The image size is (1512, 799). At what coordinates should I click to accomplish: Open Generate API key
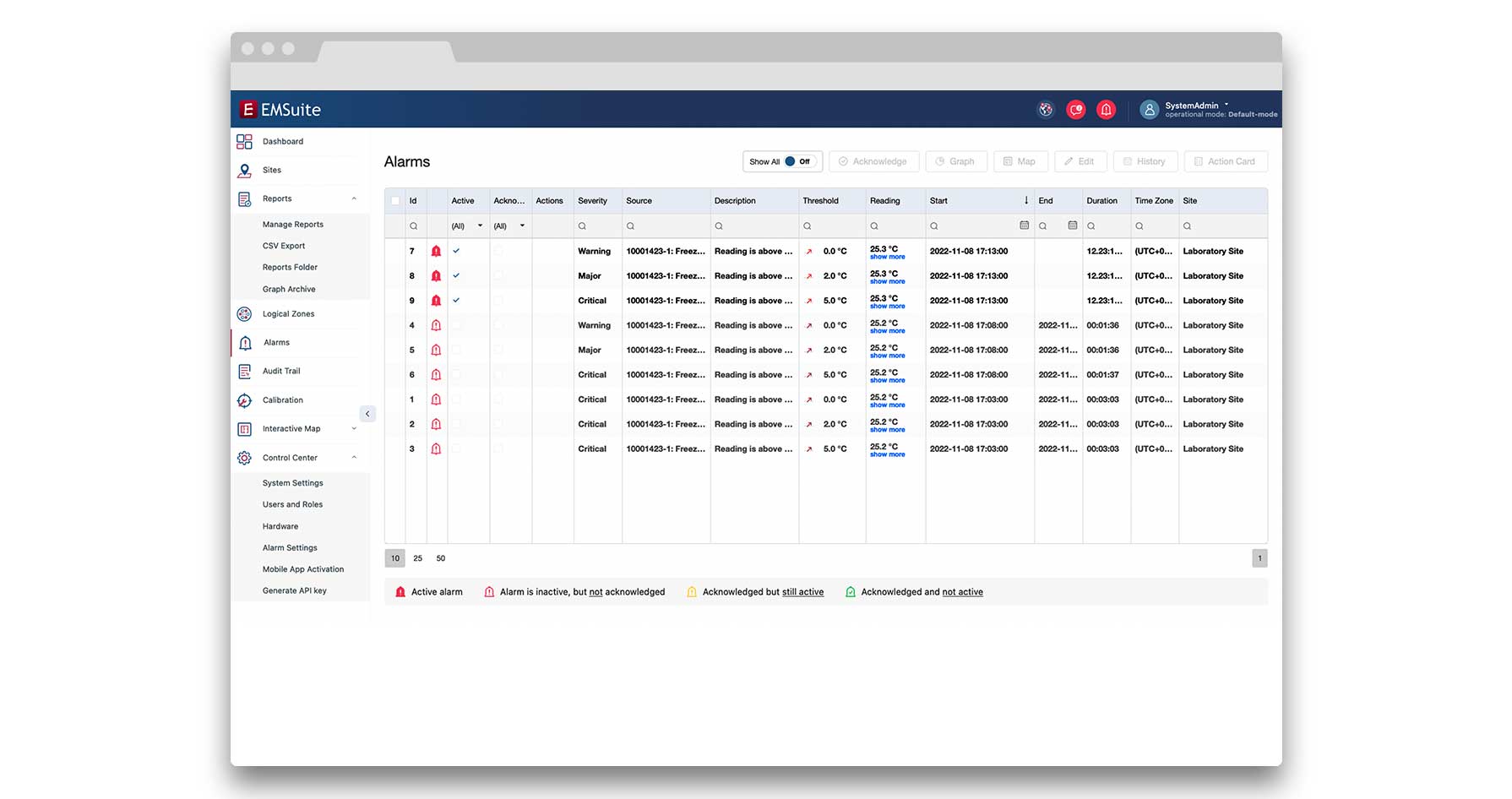[x=294, y=591]
